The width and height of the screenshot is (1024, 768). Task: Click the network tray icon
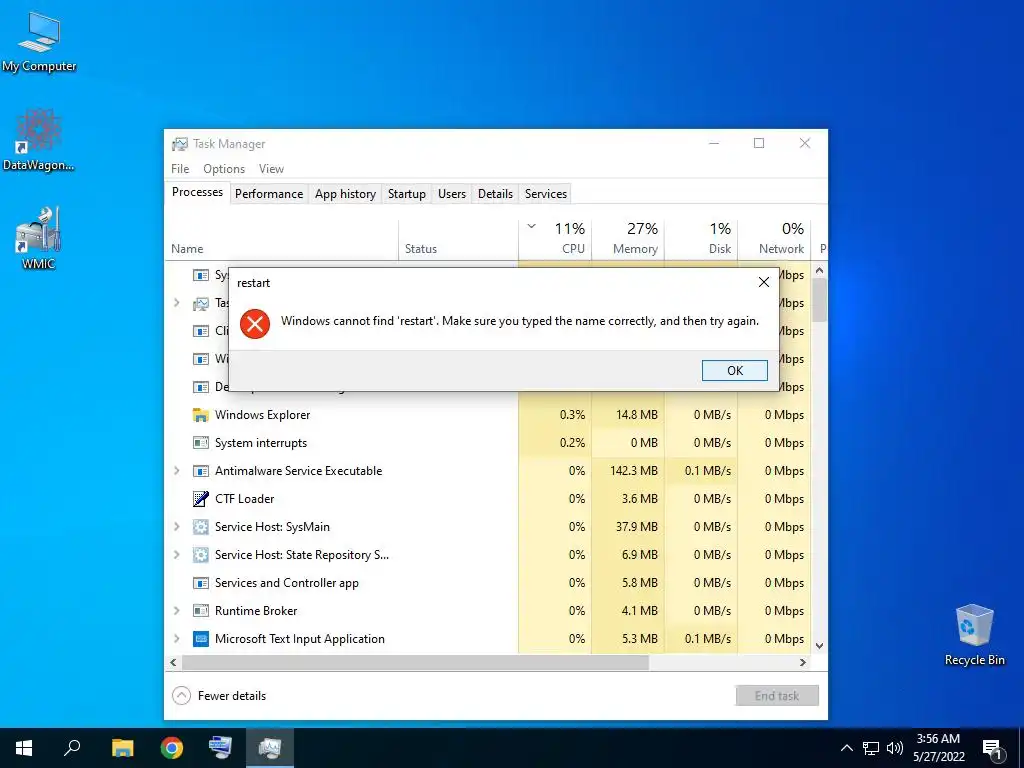[871, 748]
